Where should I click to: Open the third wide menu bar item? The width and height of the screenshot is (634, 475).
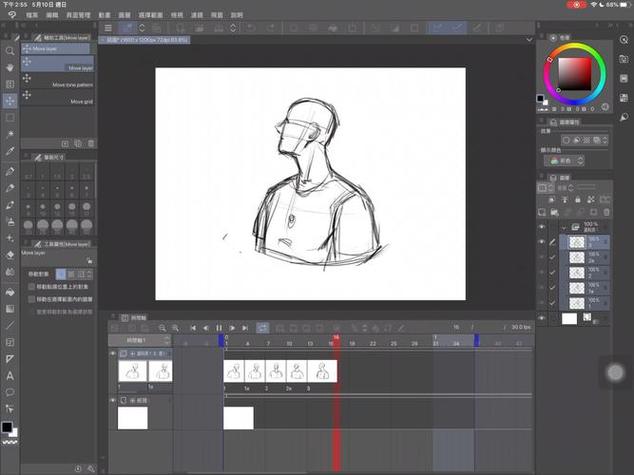pos(78,15)
